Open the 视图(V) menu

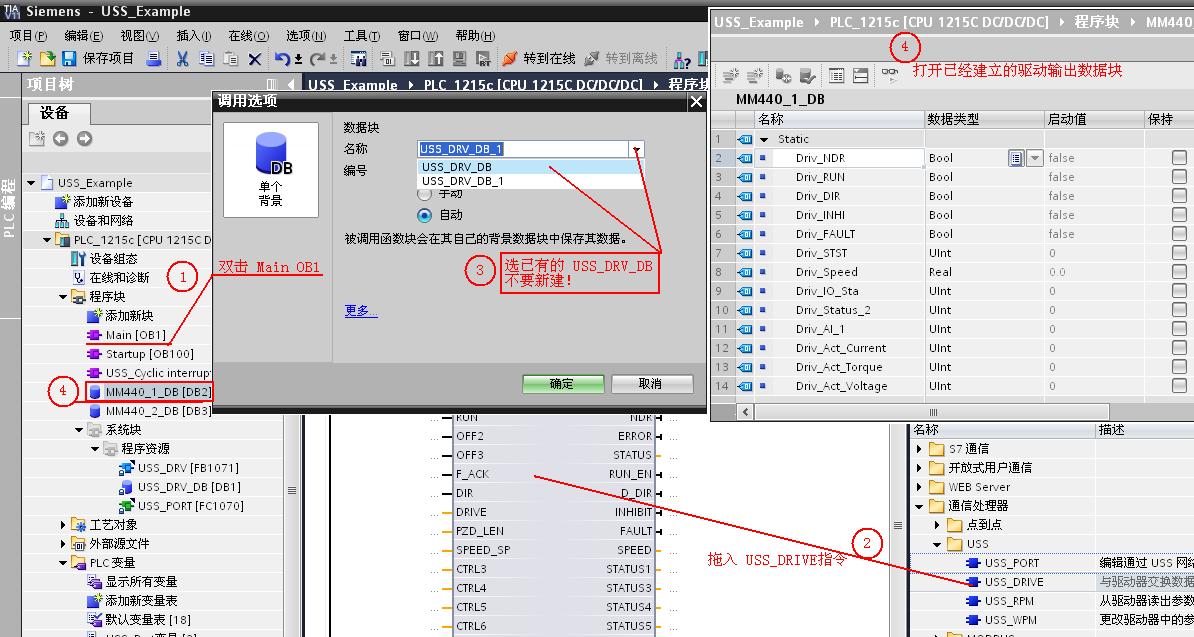pos(139,36)
